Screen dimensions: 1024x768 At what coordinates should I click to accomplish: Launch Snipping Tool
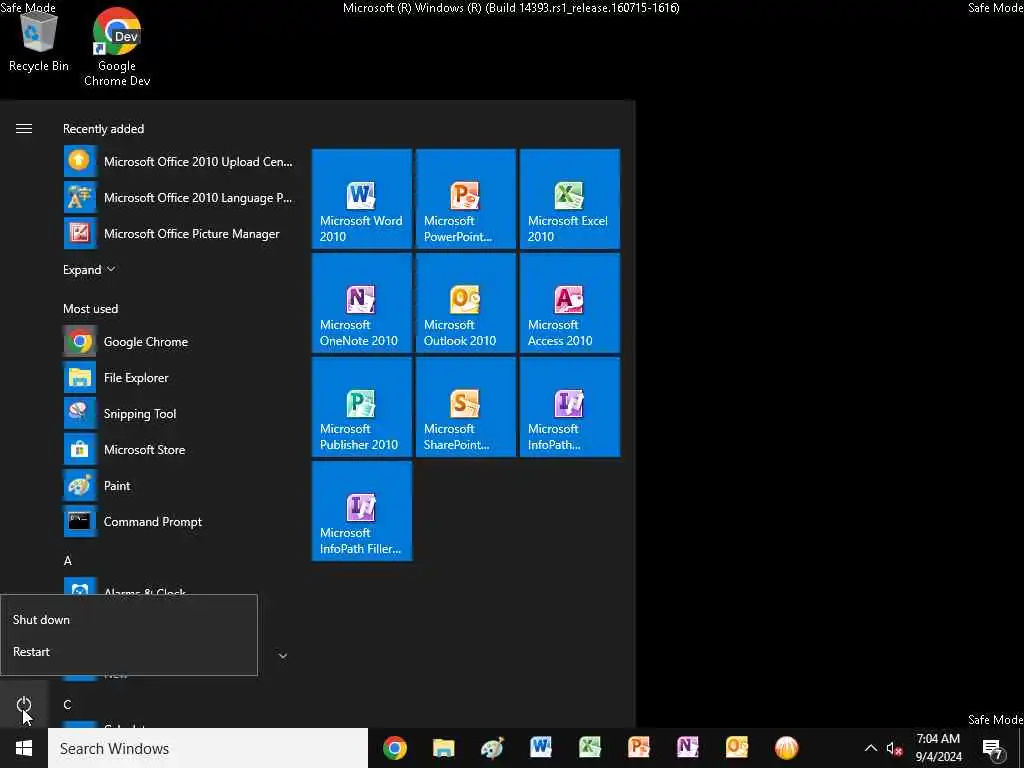tap(179, 413)
